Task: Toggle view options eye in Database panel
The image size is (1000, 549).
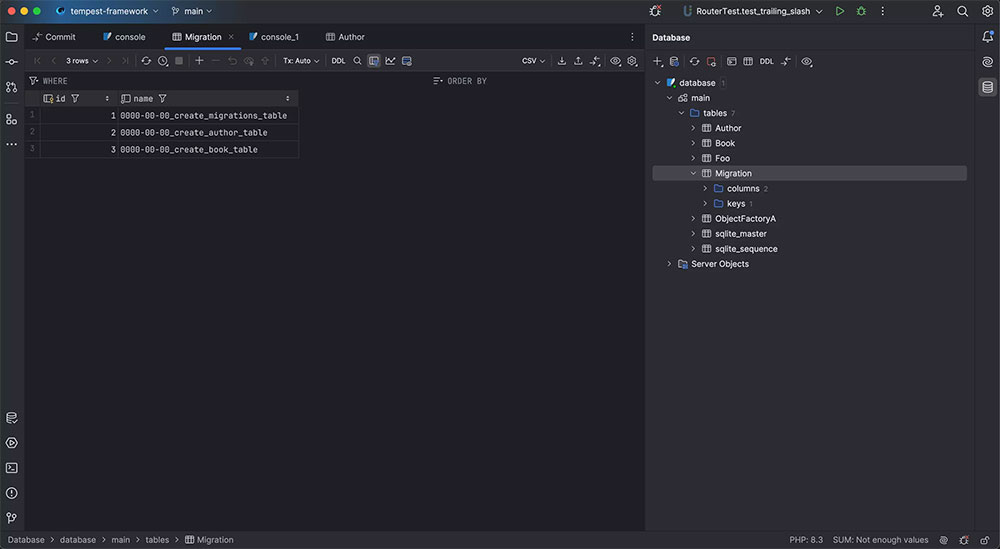Action: pyautogui.click(x=807, y=61)
